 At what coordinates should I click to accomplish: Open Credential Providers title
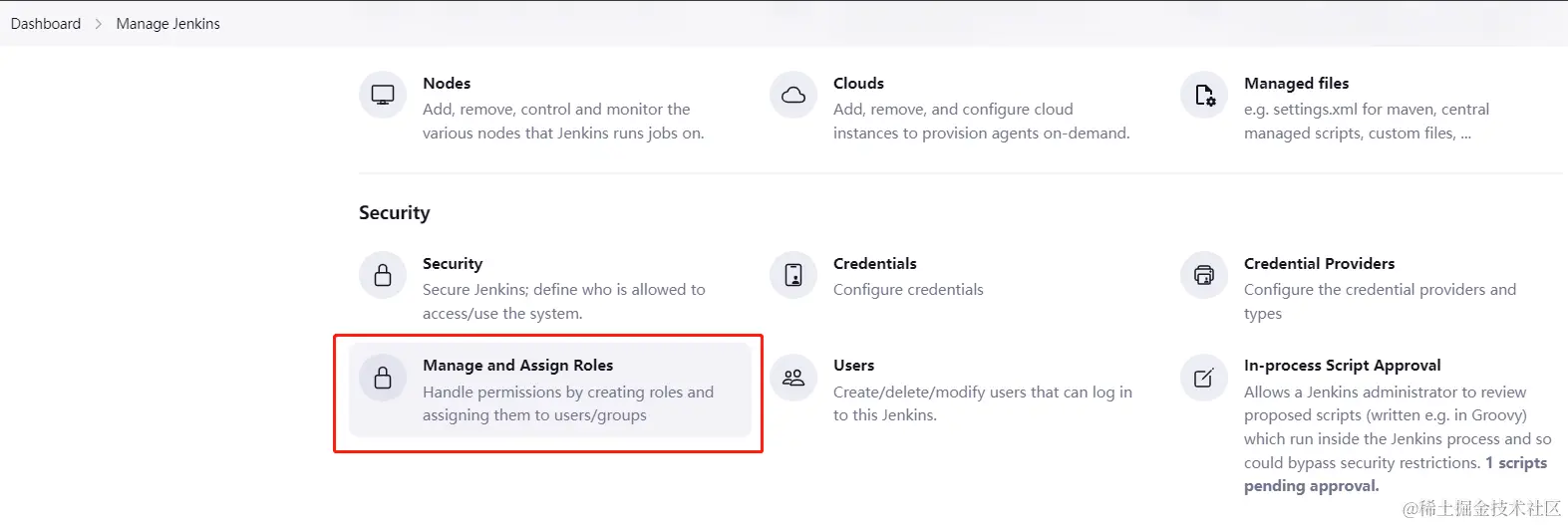1320,264
